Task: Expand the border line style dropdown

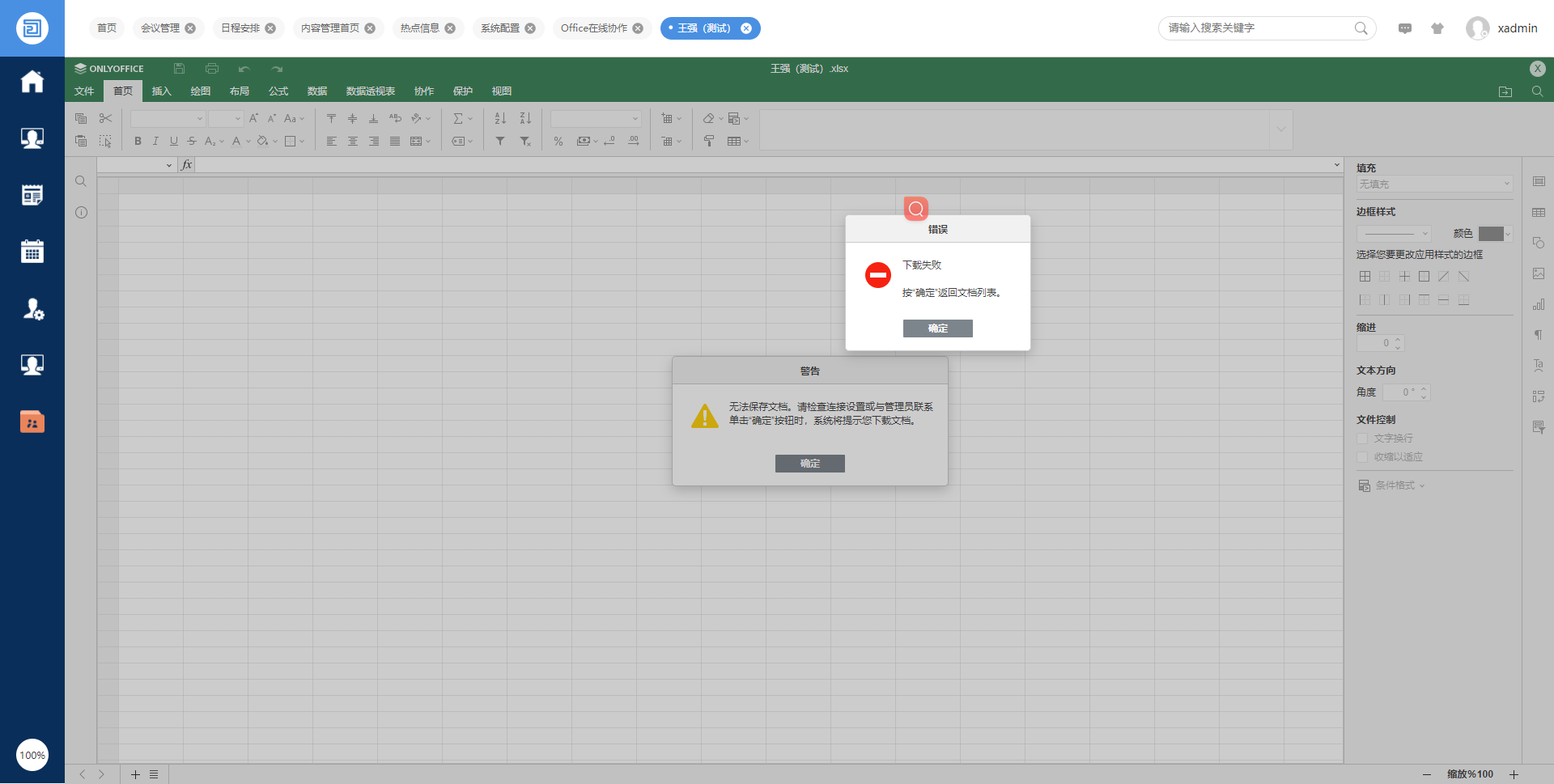Action: [1395, 234]
